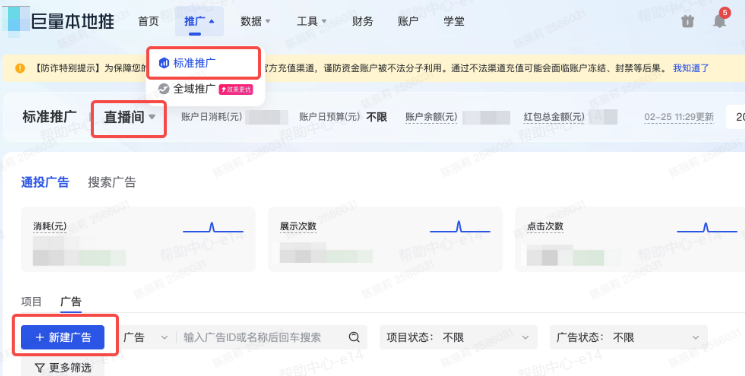Click the 02-25 11:29更新 timestamp
The height and width of the screenshot is (376, 745).
[x=679, y=117]
